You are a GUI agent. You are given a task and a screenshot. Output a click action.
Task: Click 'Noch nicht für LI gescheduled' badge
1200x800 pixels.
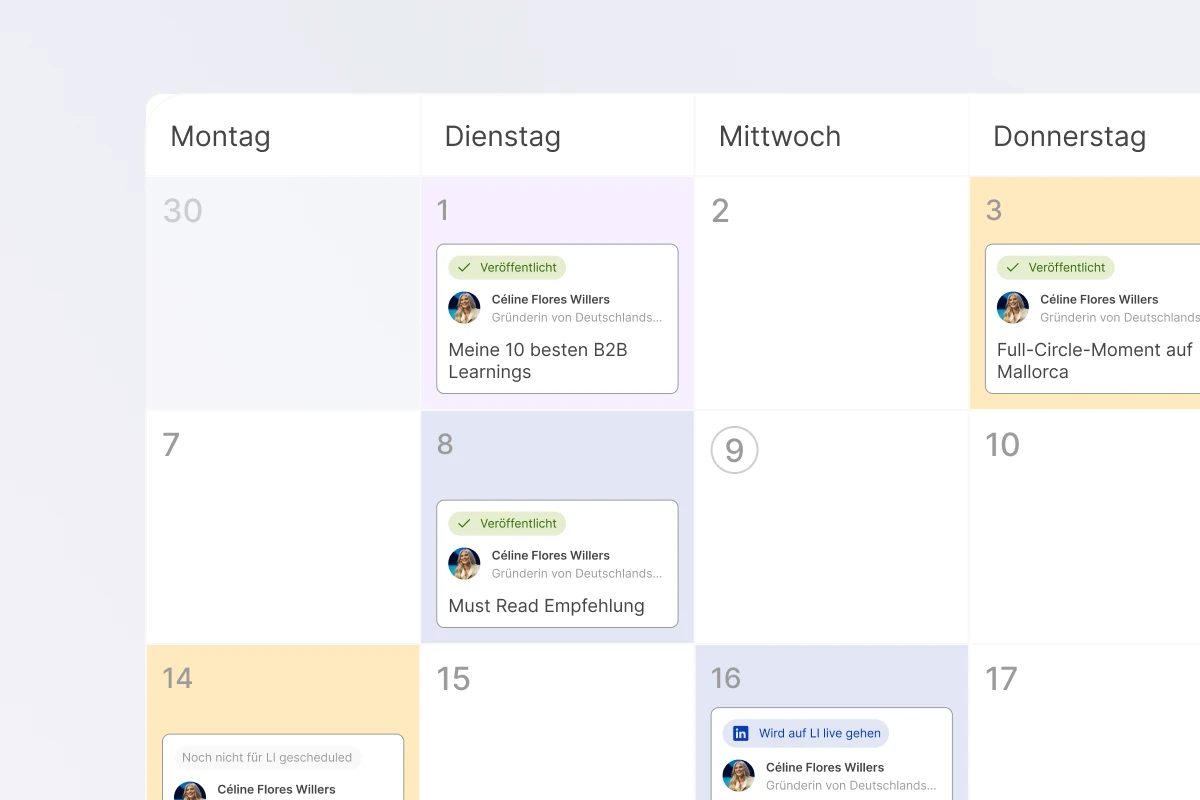coord(267,758)
